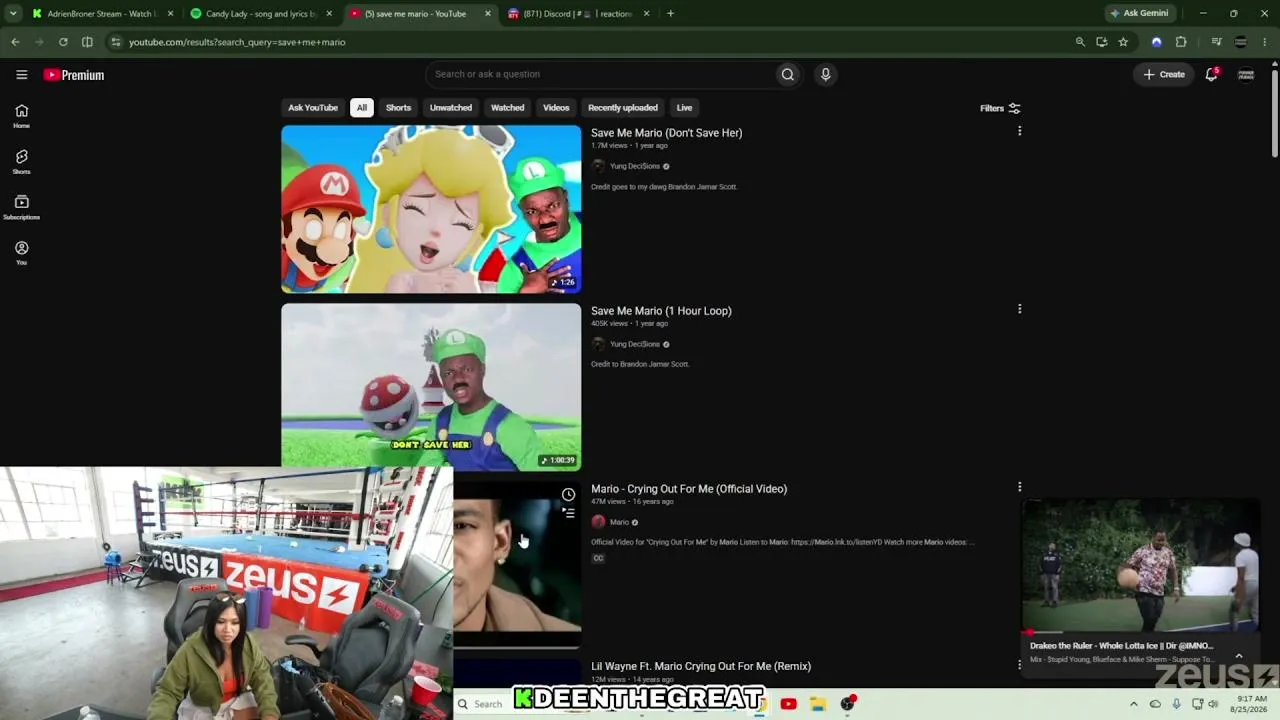1280x720 pixels.
Task: Click the YouTube search input field
Action: [600, 74]
